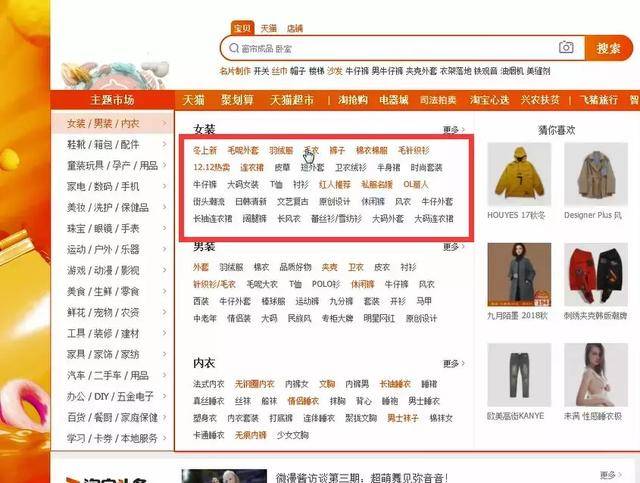Open 主题市场 header tab
The height and width of the screenshot is (483, 640).
[x=112, y=100]
